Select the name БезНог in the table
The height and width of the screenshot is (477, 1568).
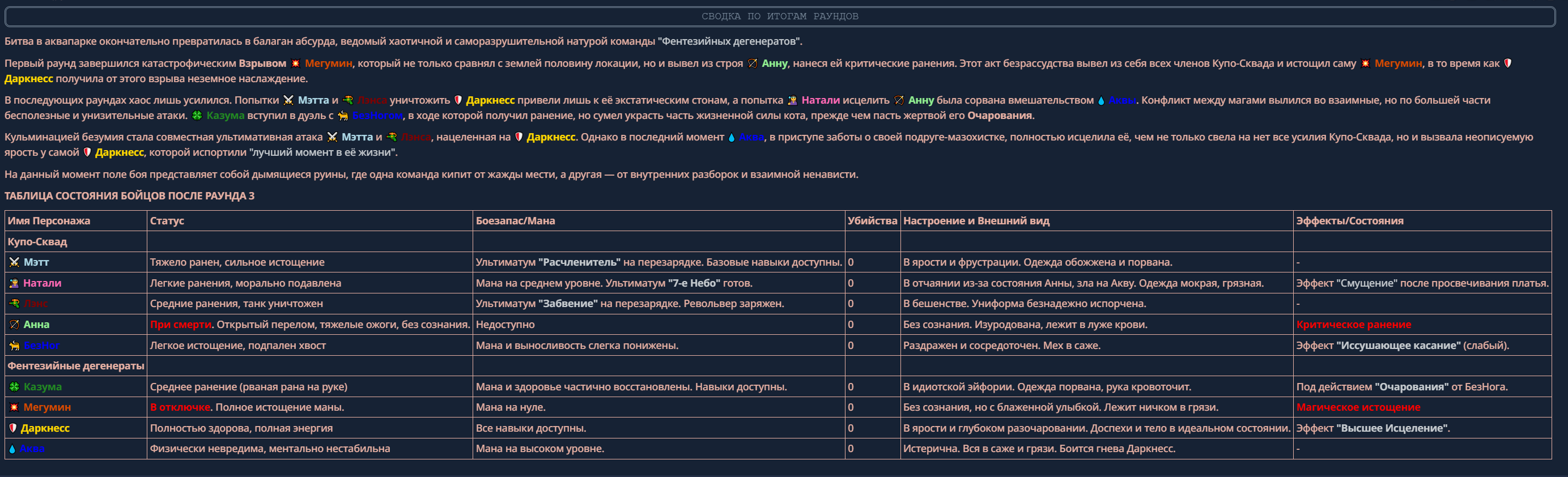(x=41, y=345)
